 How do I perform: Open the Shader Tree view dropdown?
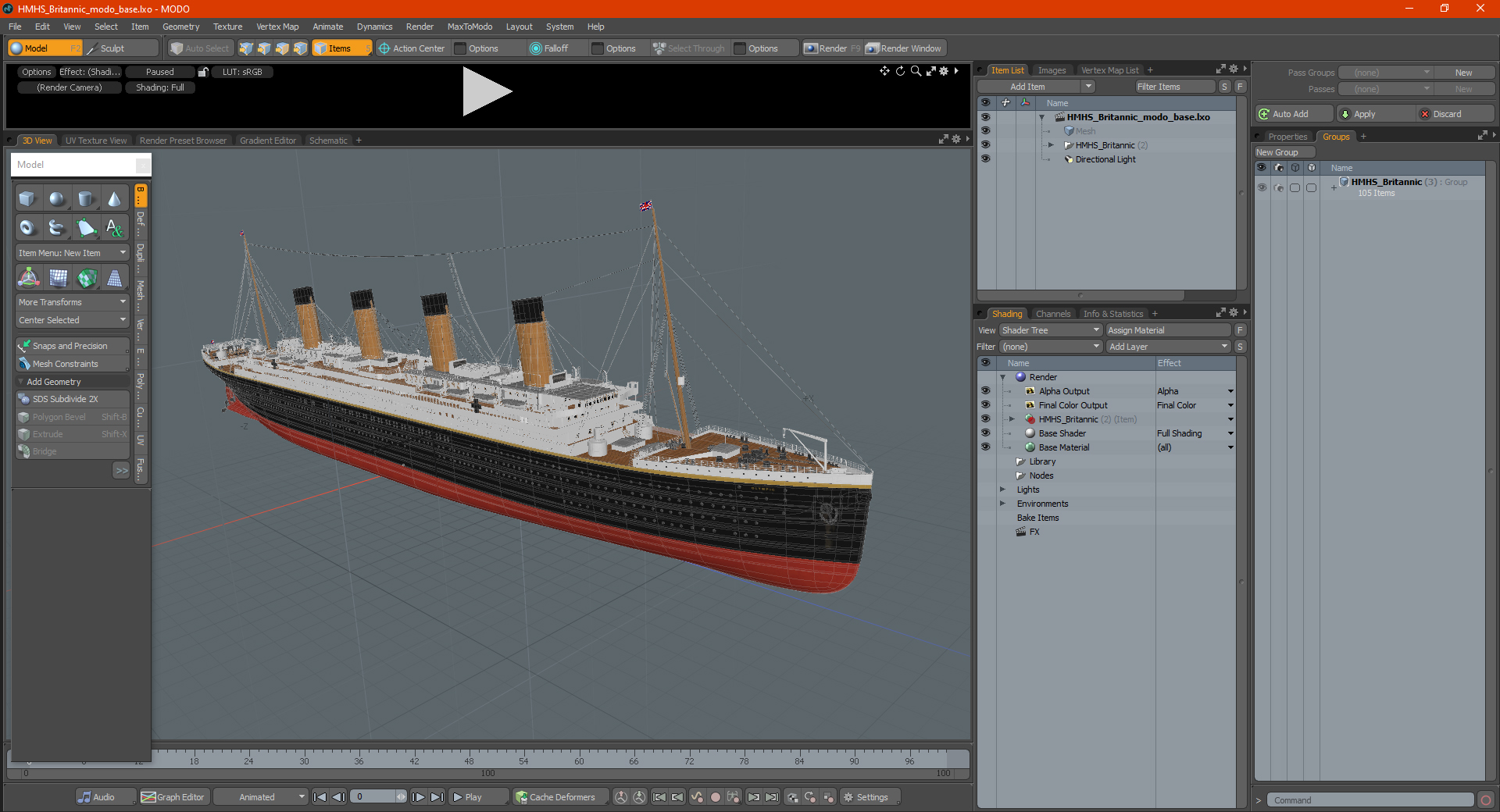pos(1051,330)
